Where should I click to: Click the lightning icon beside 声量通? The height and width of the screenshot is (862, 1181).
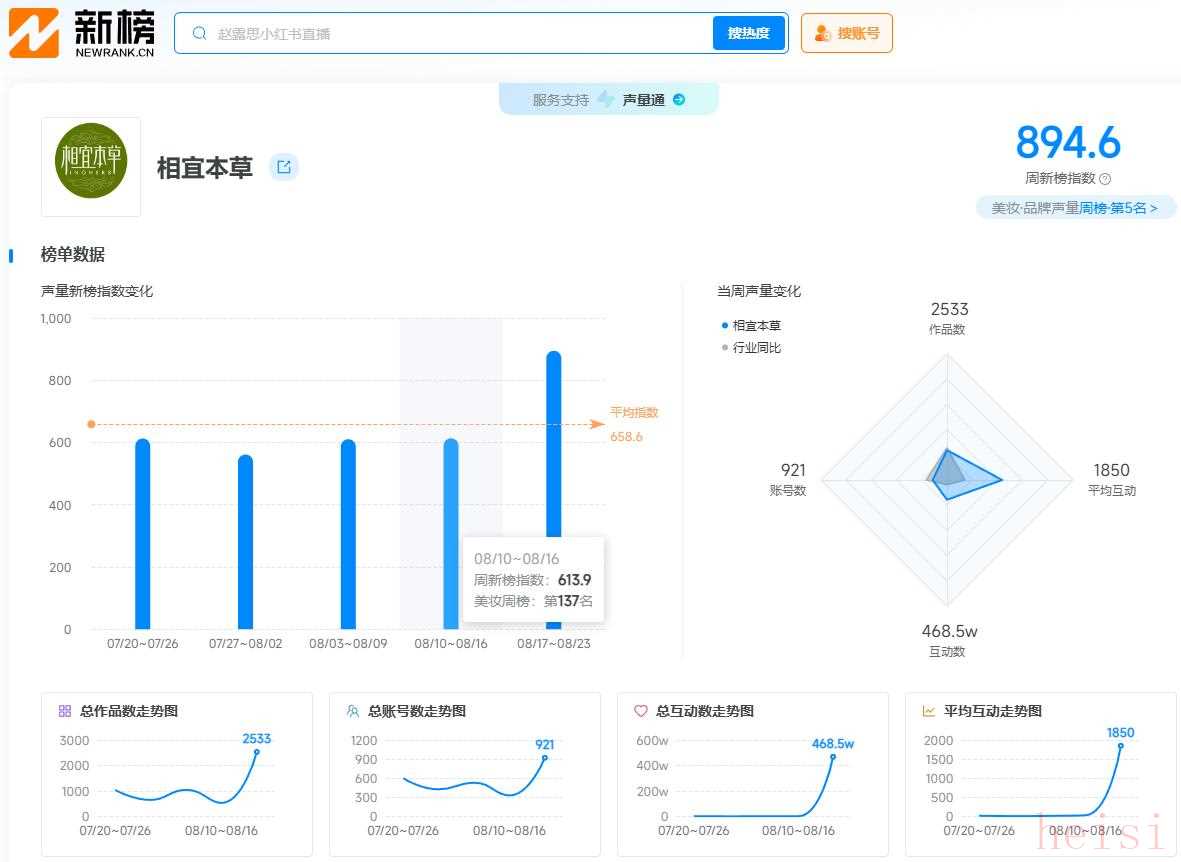pos(606,99)
